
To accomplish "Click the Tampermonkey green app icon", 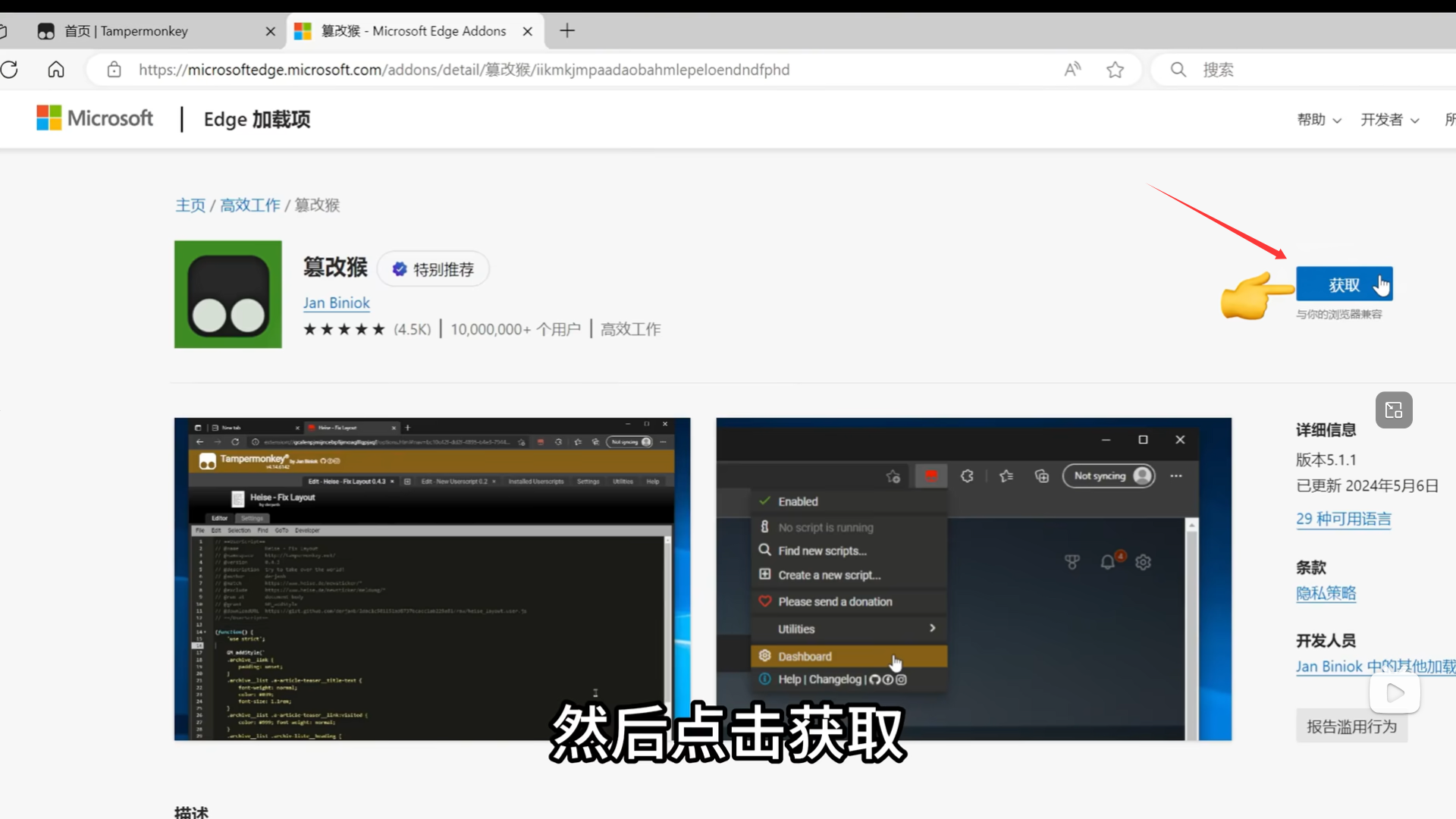I will click(227, 294).
